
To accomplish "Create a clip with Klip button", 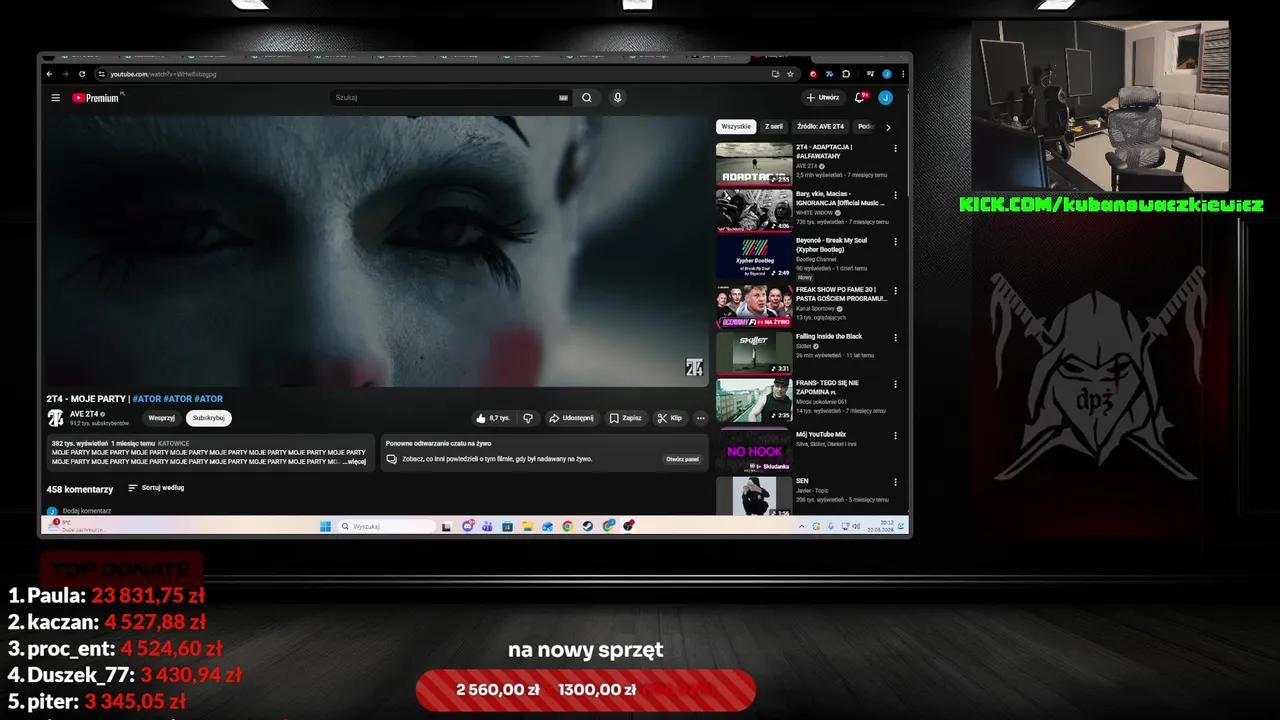I will tap(670, 418).
